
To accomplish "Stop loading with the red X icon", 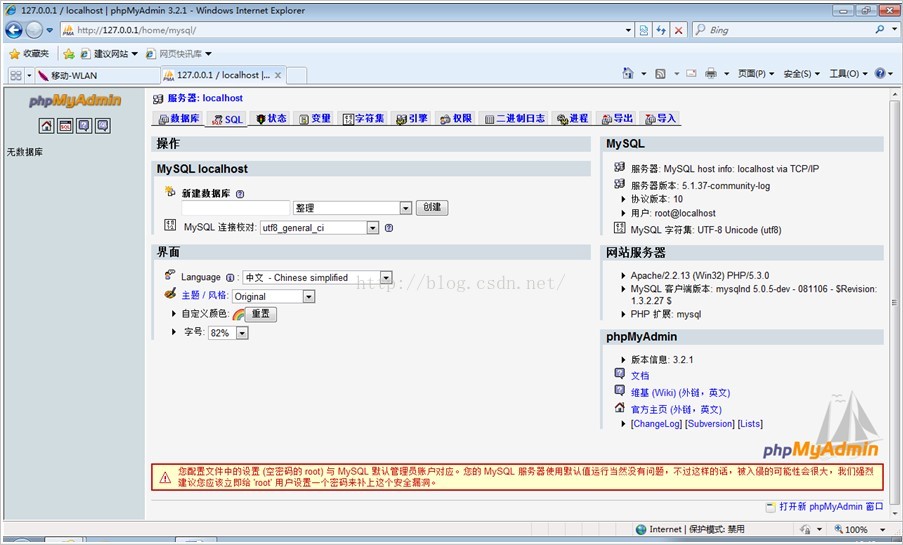I will (679, 30).
